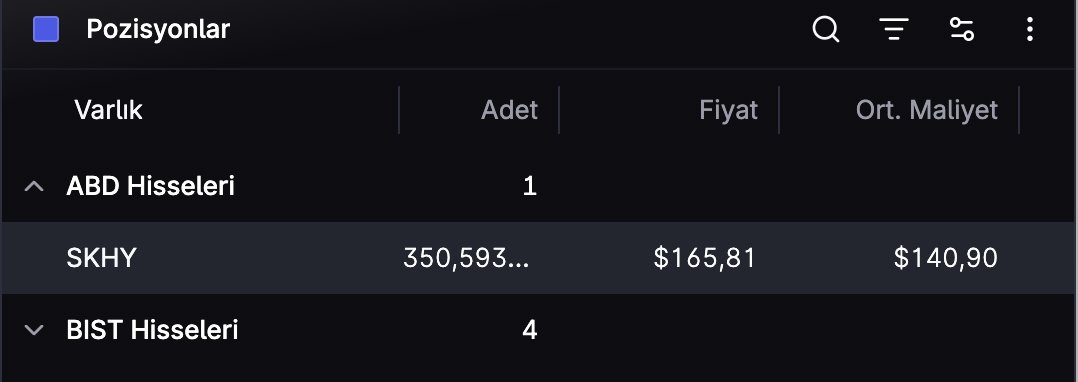This screenshot has width=1078, height=382.
Task: Expand the BIST Hisseleri group
Action: [34, 330]
